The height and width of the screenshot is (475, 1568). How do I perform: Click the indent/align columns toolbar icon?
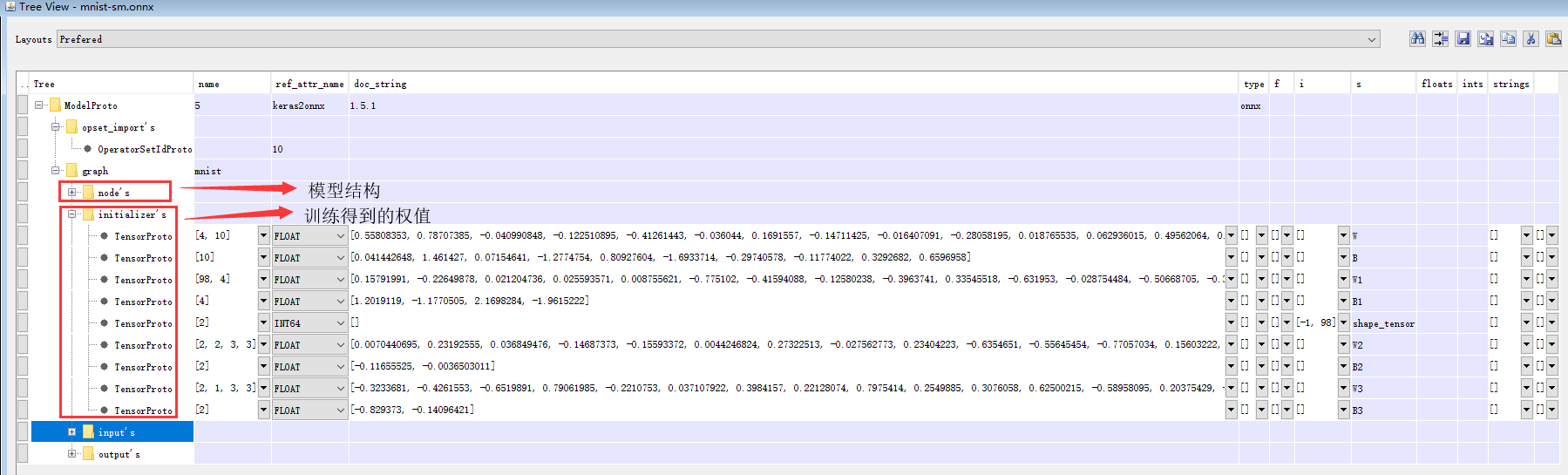point(1440,38)
